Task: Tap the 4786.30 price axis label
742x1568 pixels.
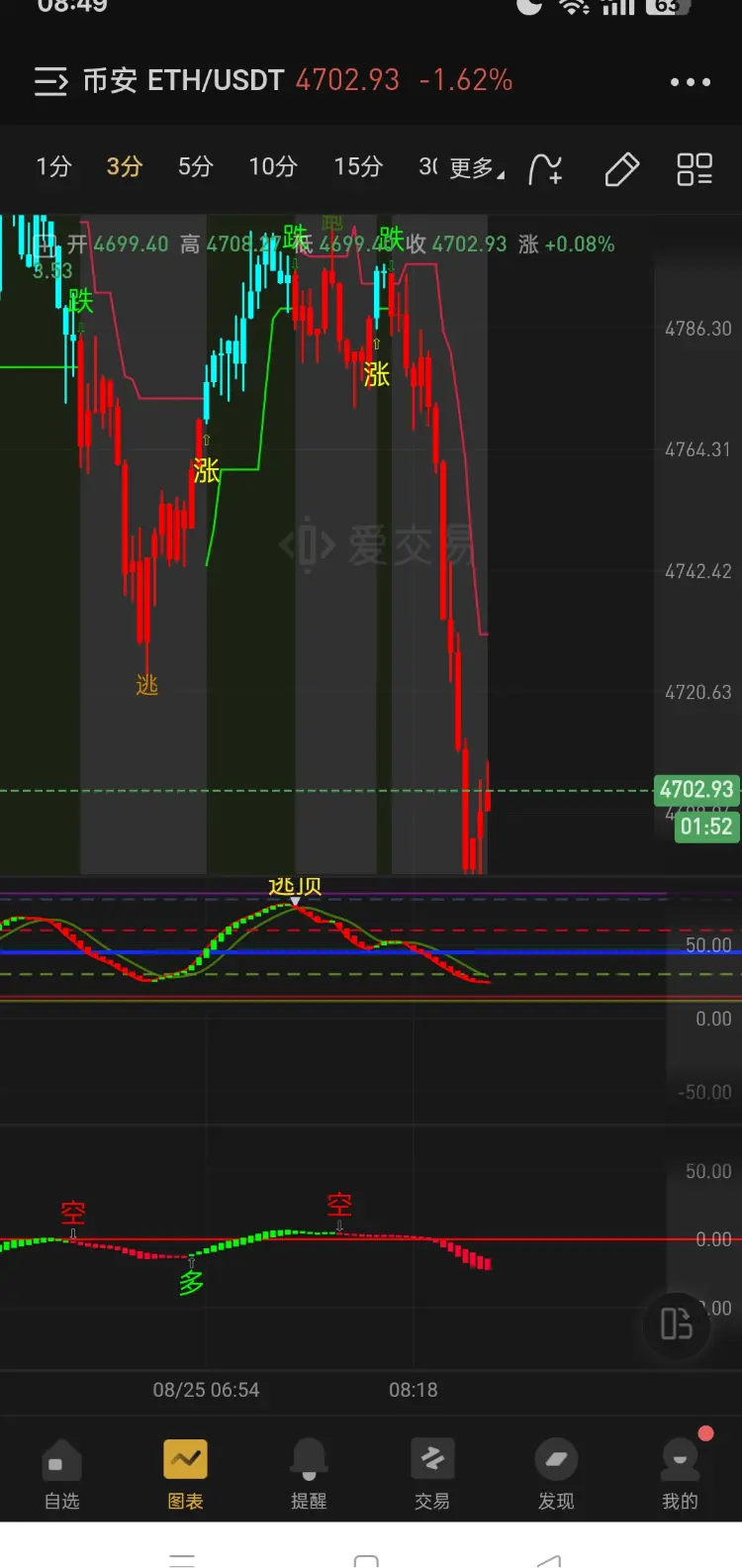Action: [698, 329]
